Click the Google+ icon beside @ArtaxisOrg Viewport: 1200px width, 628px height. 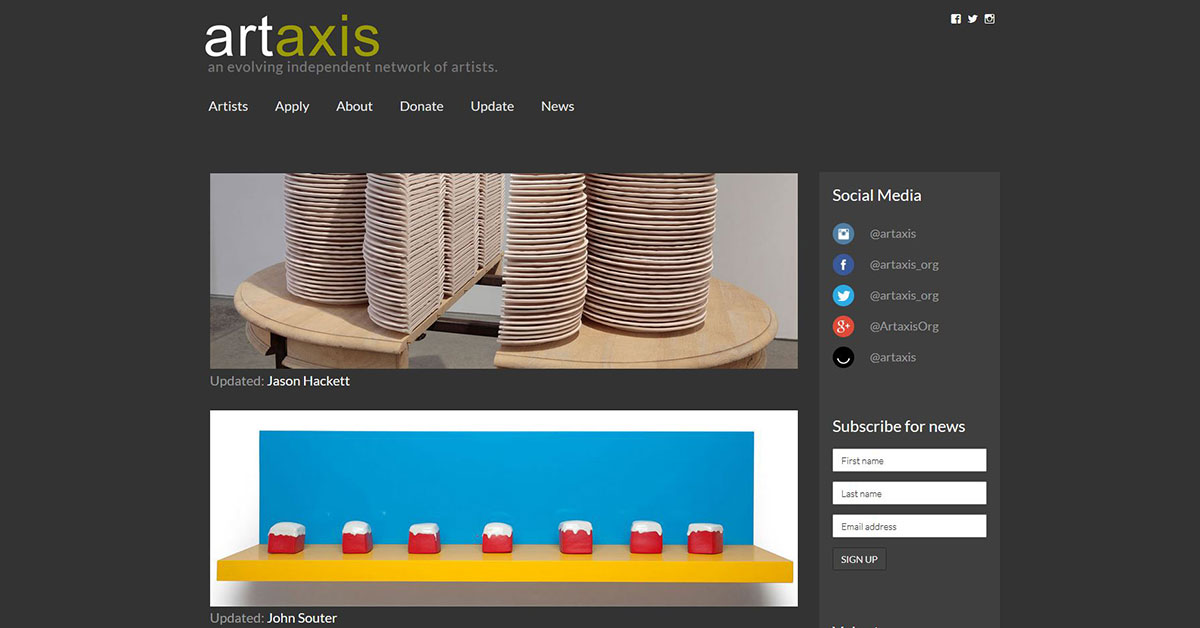tap(843, 326)
